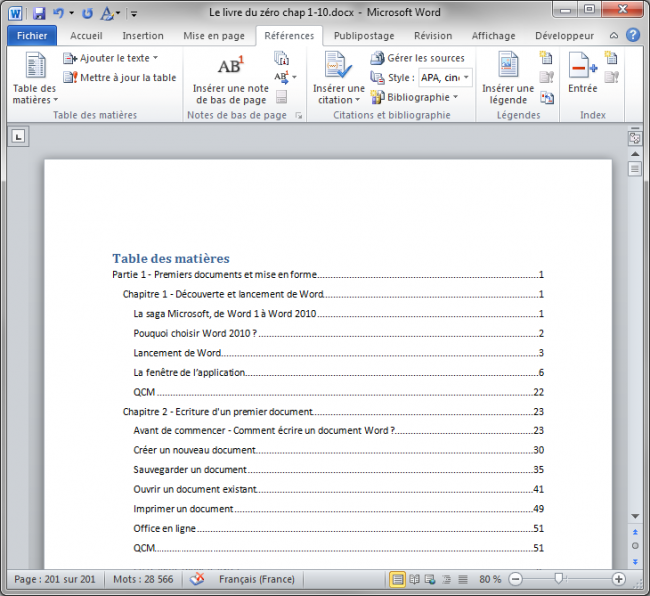The width and height of the screenshot is (650, 596).
Task: Switch to Print Layout view in status bar
Action: tap(398, 579)
